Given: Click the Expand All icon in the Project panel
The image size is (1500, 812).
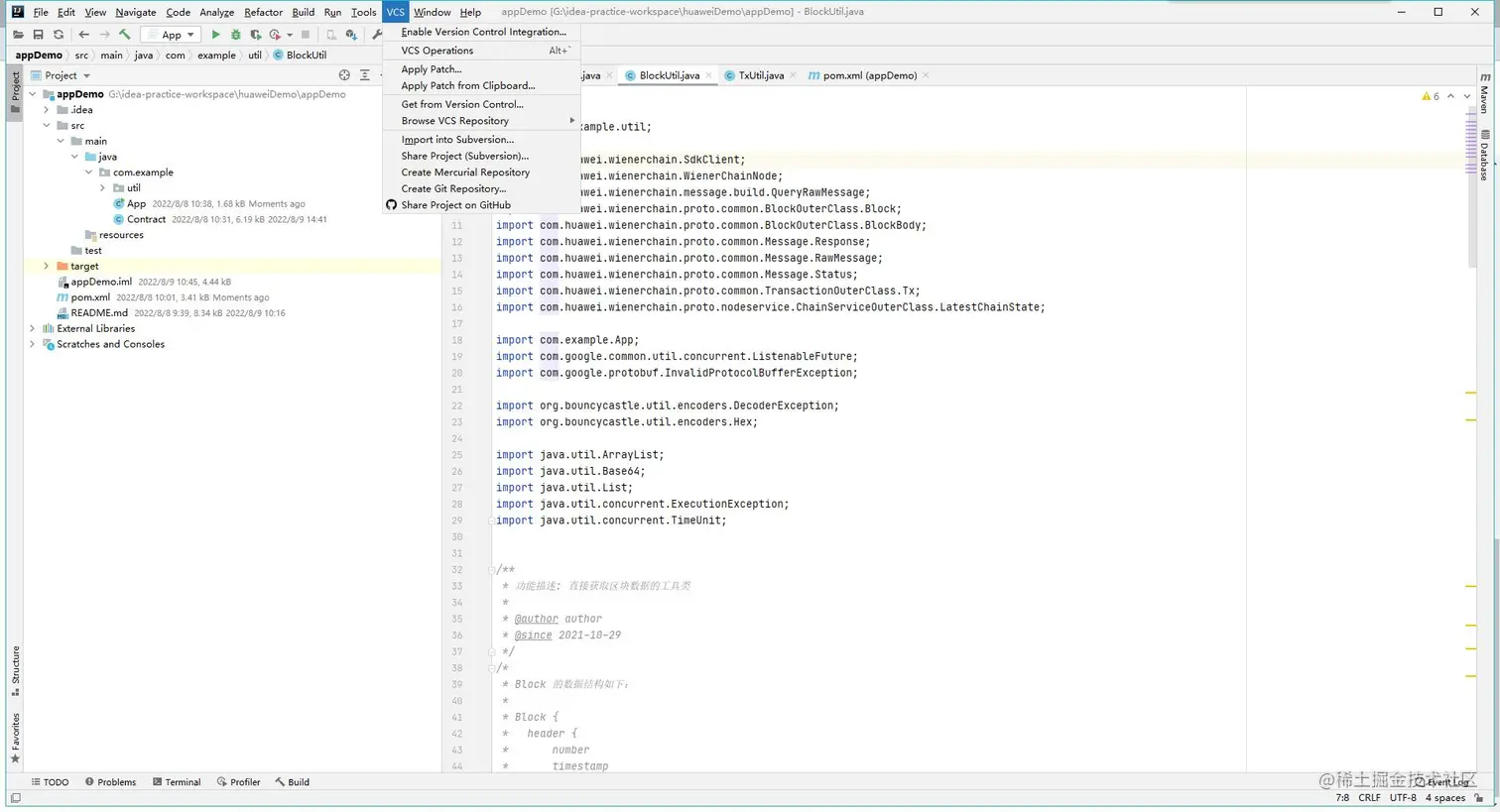Looking at the screenshot, I should [365, 75].
